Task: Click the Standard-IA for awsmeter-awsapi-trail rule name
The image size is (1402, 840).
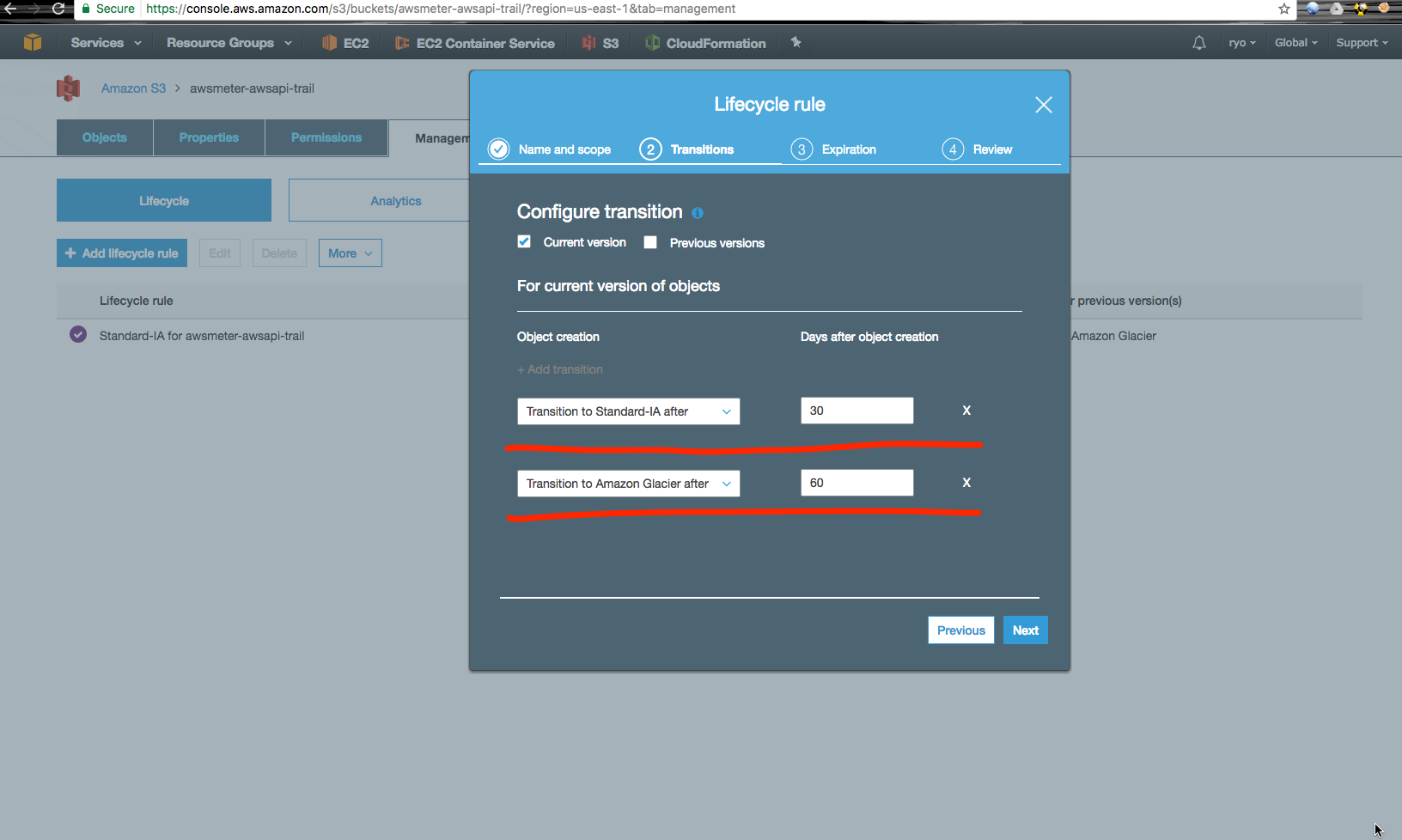Action: [202, 336]
